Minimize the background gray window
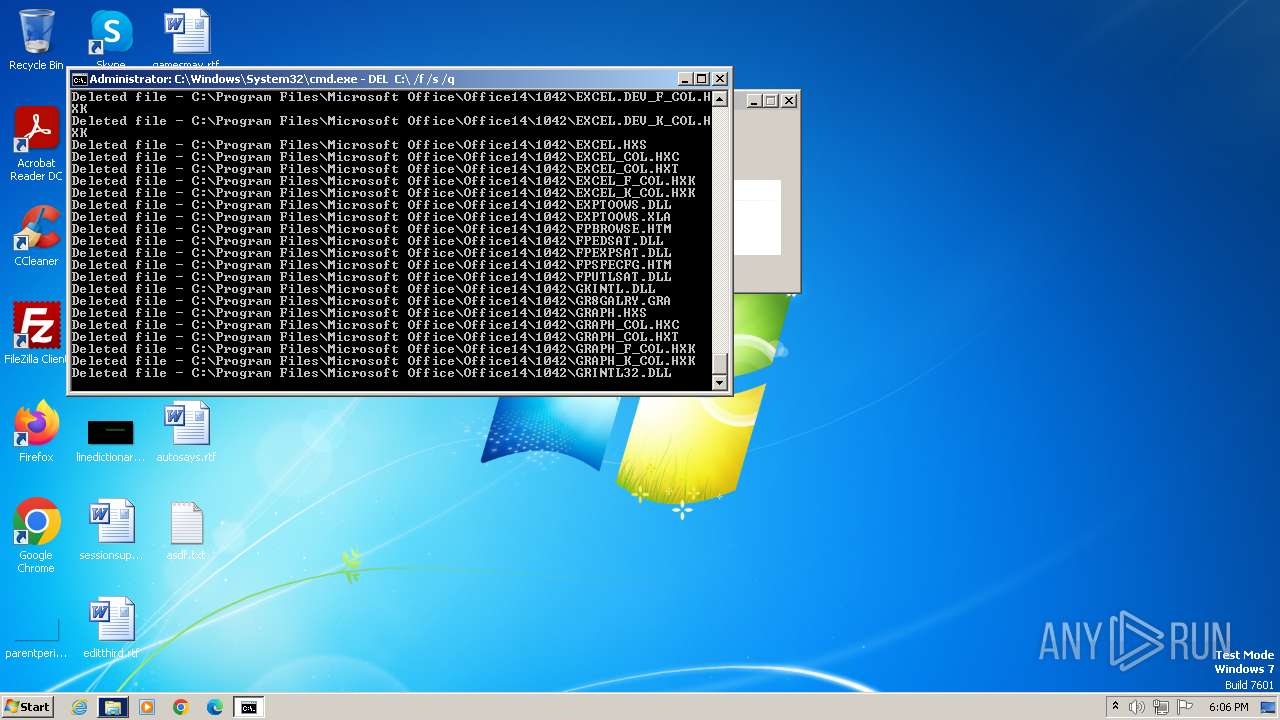The height and width of the screenshot is (720, 1280). coord(755,100)
